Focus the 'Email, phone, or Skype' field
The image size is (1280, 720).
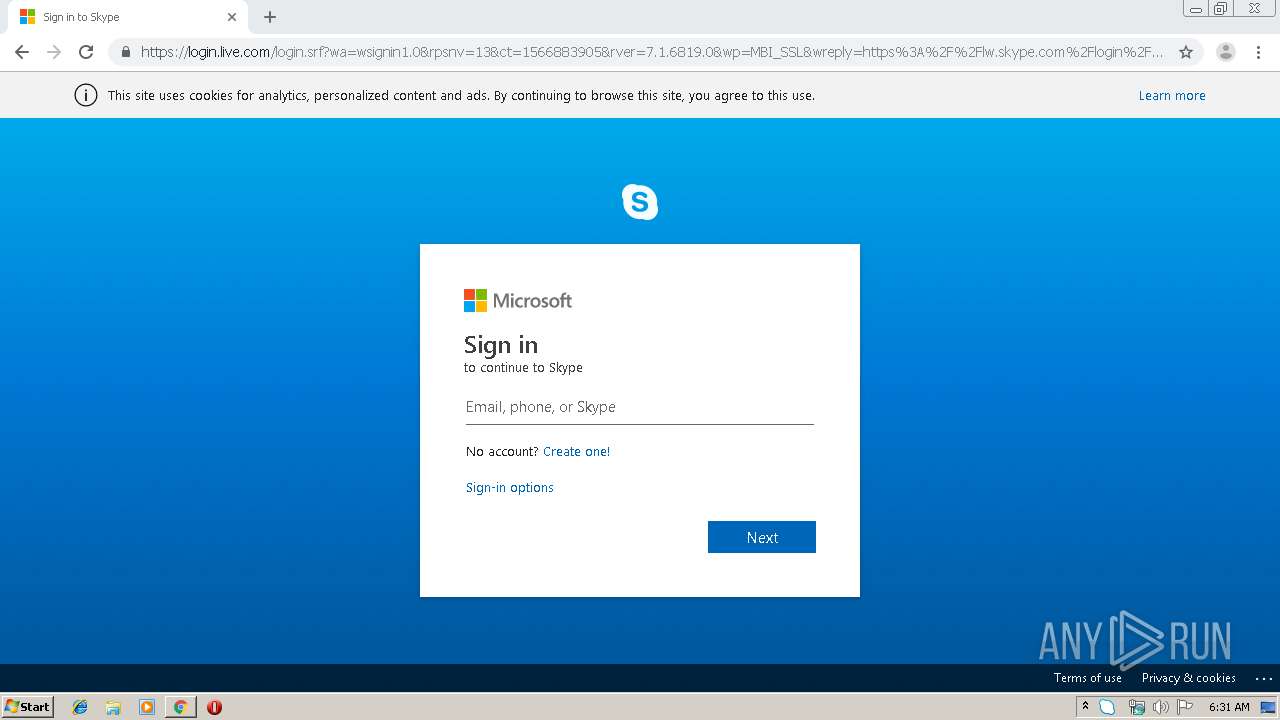coord(640,407)
